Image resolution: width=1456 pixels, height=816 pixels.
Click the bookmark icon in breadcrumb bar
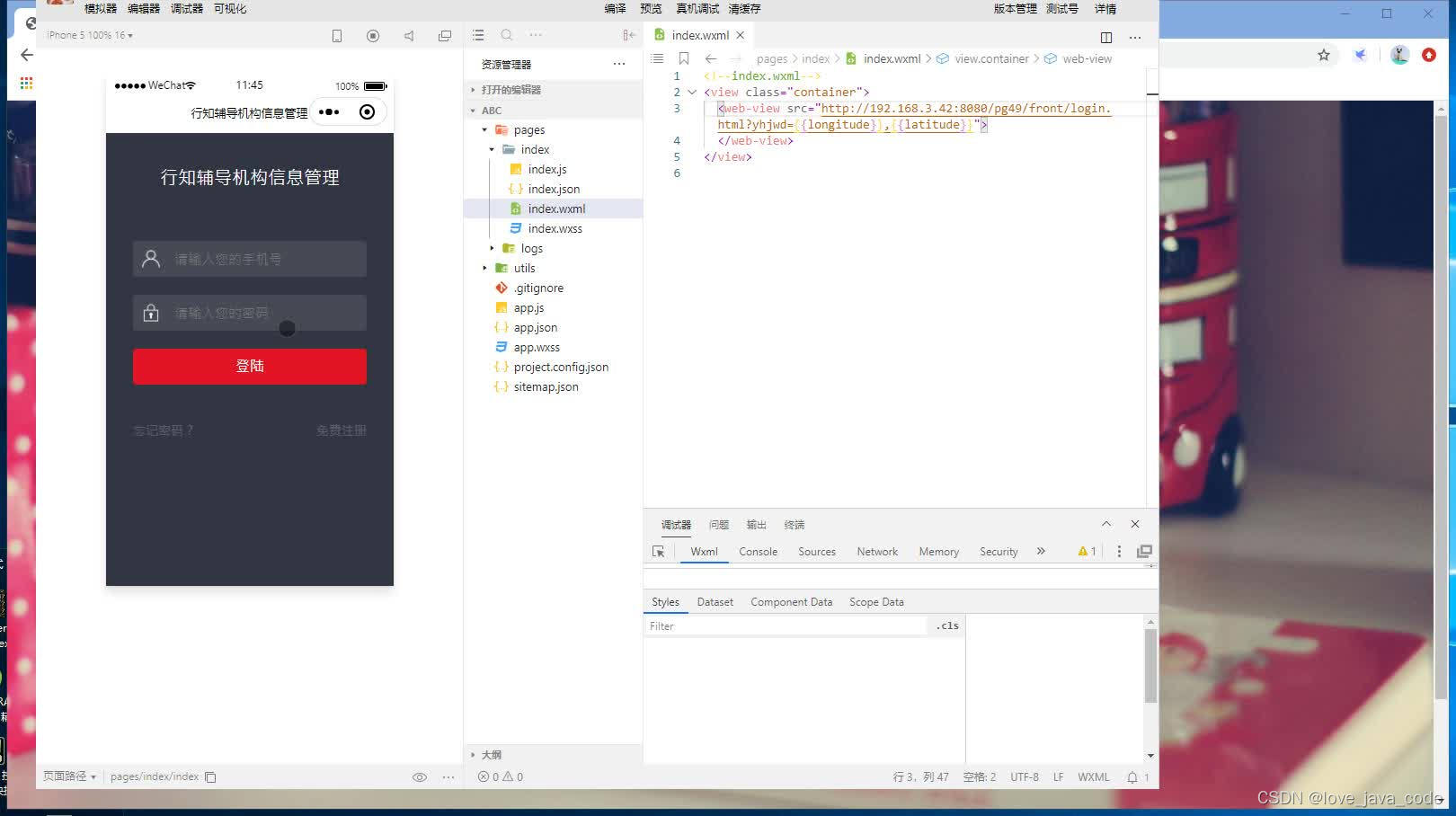point(684,58)
